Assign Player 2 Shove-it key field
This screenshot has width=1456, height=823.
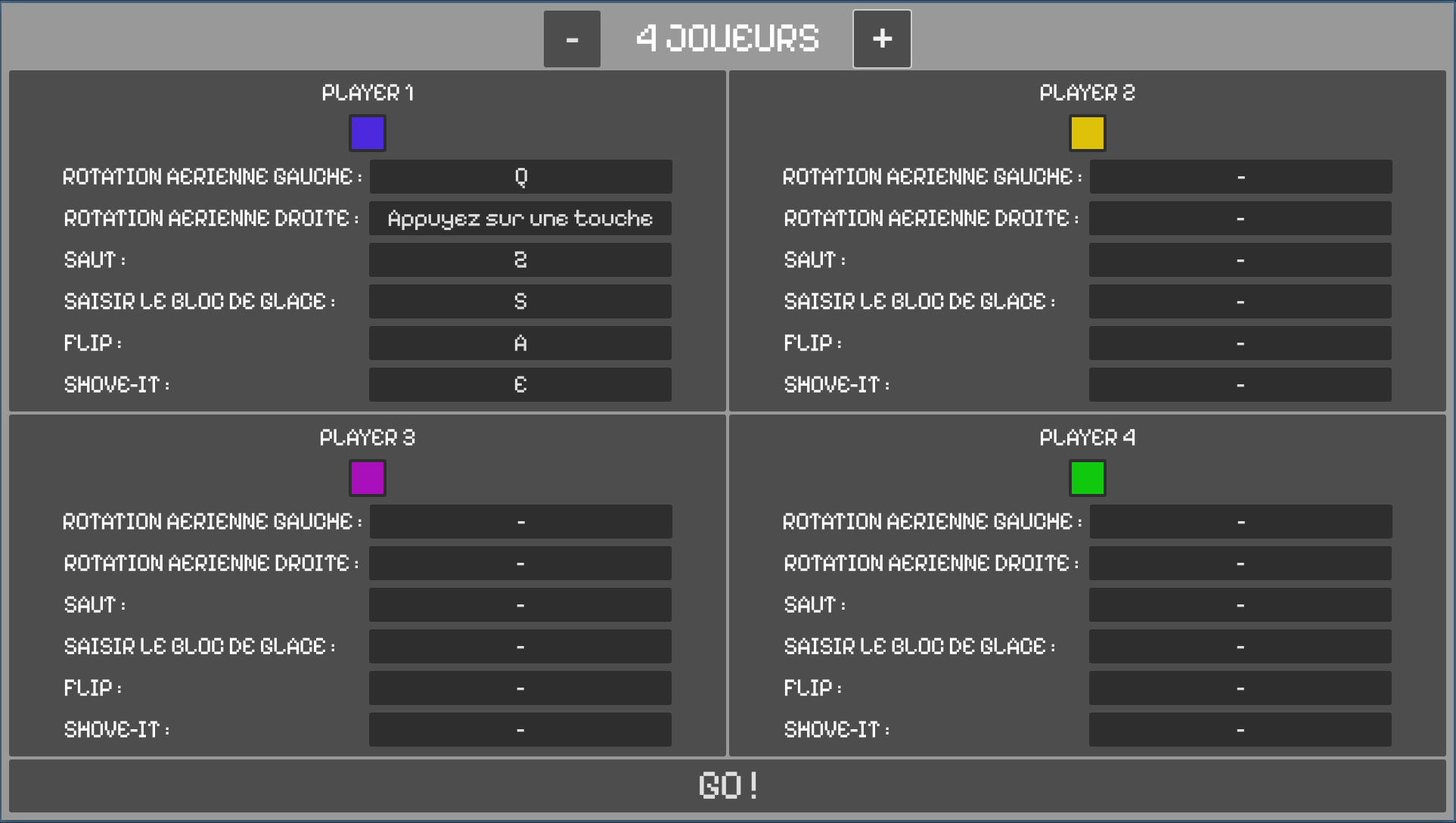(1240, 384)
